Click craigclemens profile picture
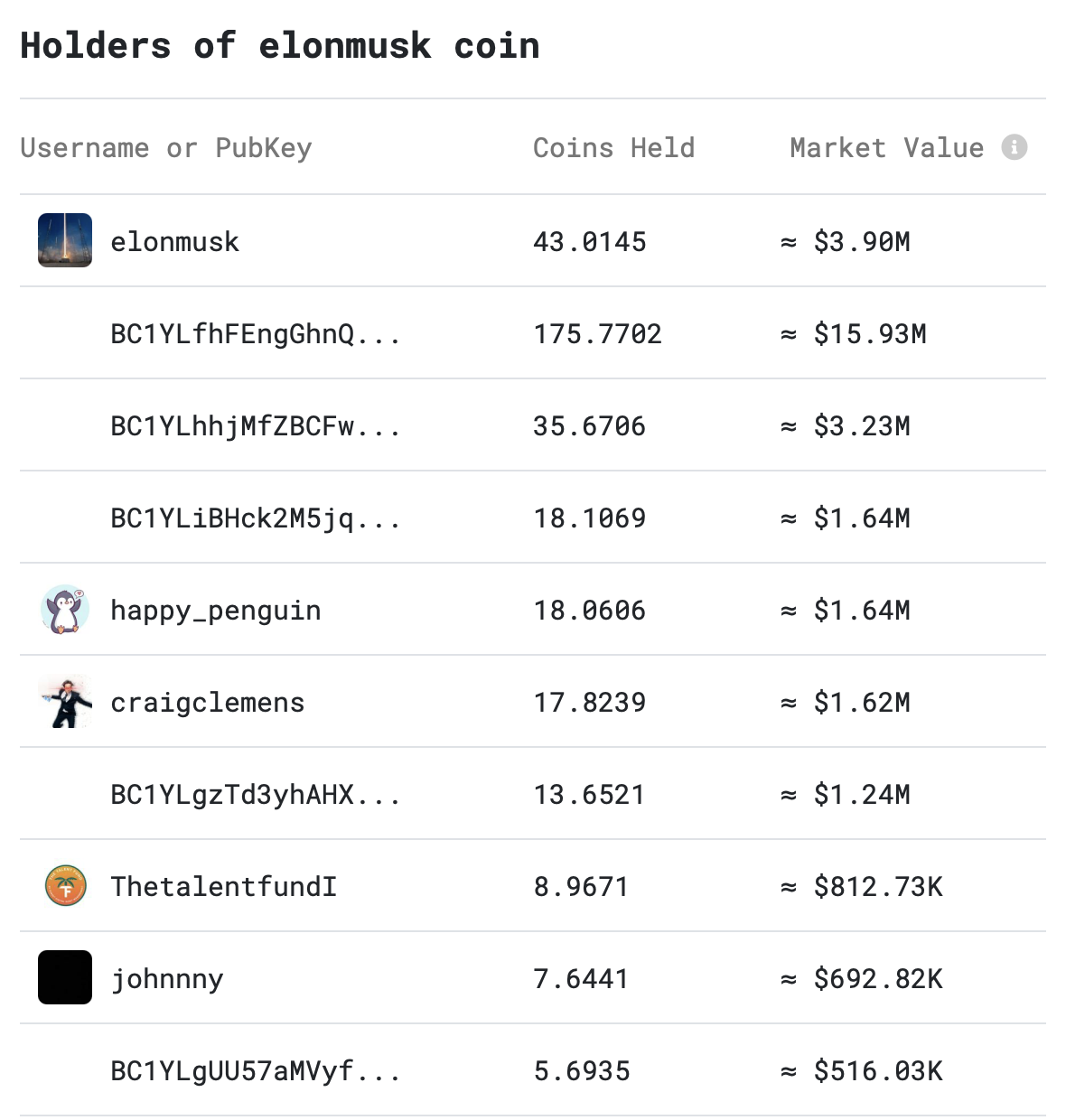1066x1120 pixels. (x=65, y=701)
